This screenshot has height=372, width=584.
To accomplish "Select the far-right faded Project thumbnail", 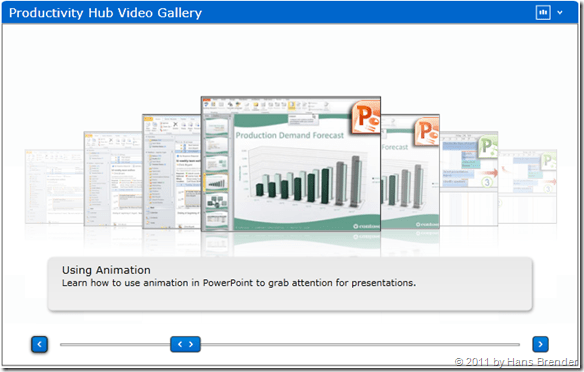I will pos(527,186).
